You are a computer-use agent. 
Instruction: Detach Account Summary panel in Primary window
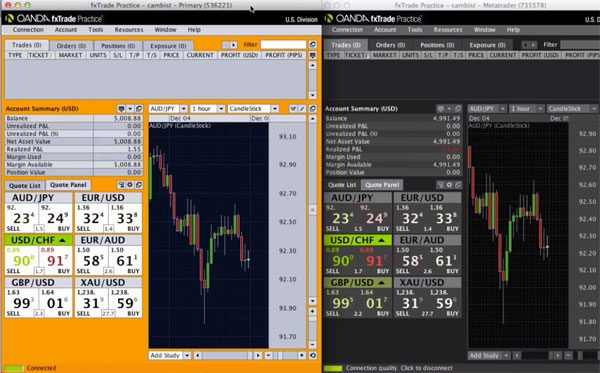coord(139,109)
